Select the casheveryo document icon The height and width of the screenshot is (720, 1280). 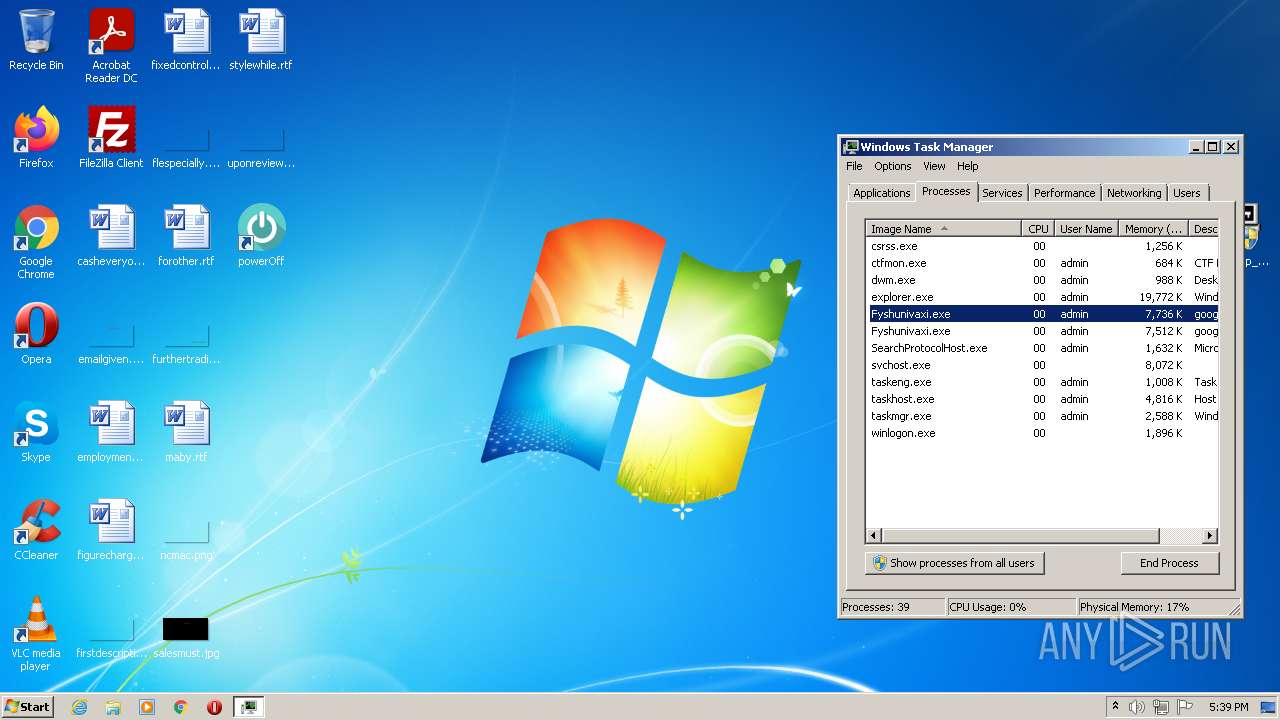[x=111, y=236]
